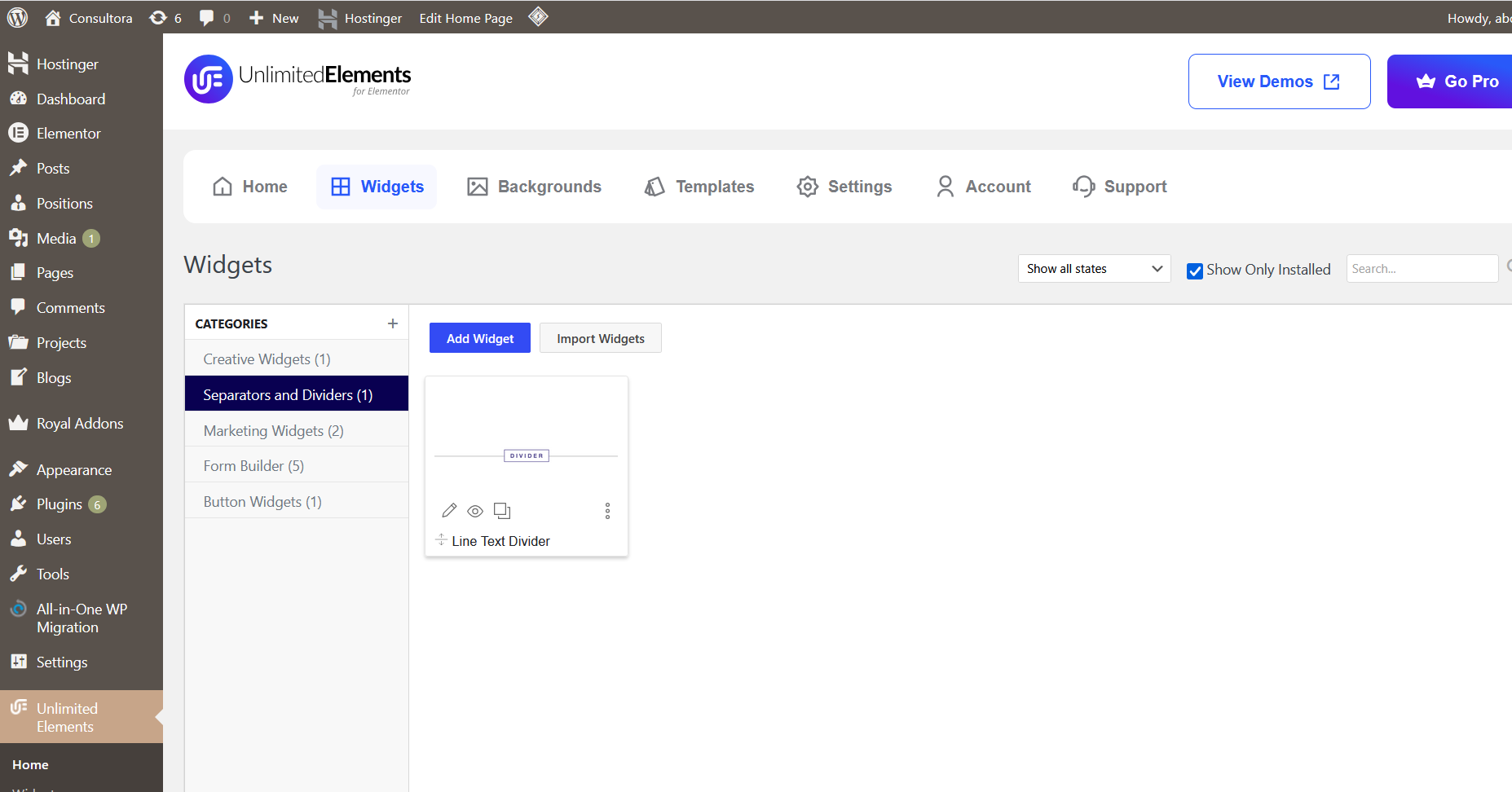Select the Form Builder category
1512x792 pixels.
pos(253,465)
